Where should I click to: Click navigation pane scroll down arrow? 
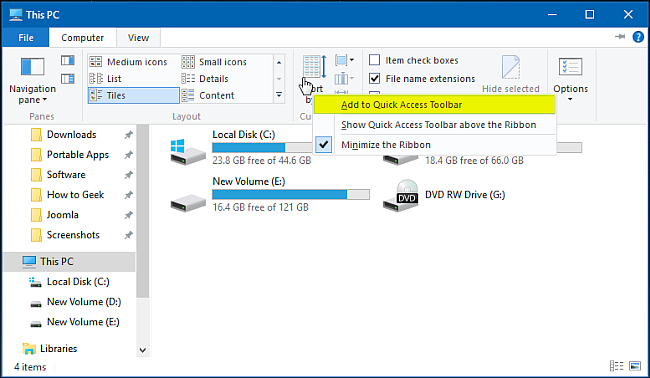[x=143, y=350]
